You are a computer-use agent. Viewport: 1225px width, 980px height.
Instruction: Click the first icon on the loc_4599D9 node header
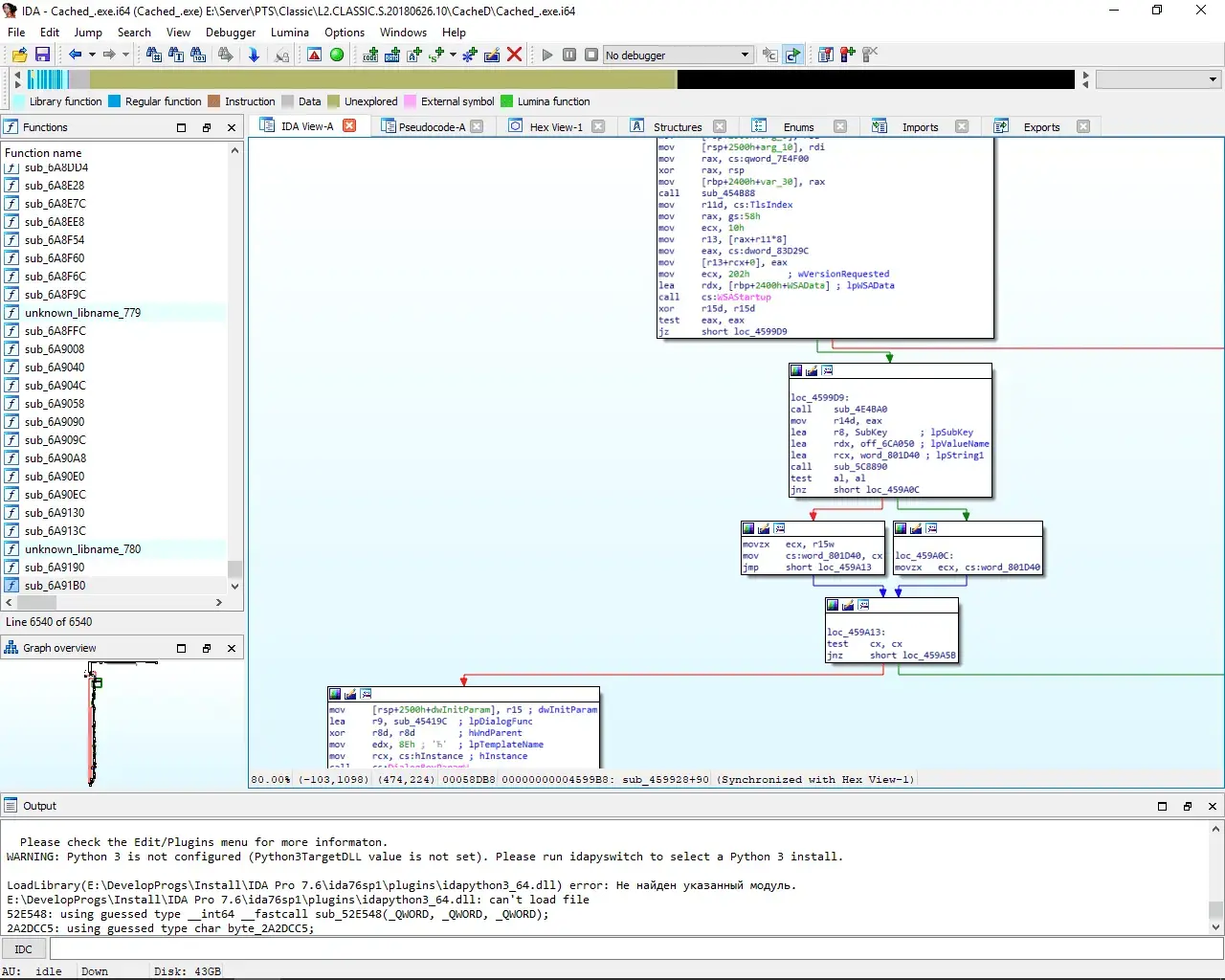click(796, 370)
